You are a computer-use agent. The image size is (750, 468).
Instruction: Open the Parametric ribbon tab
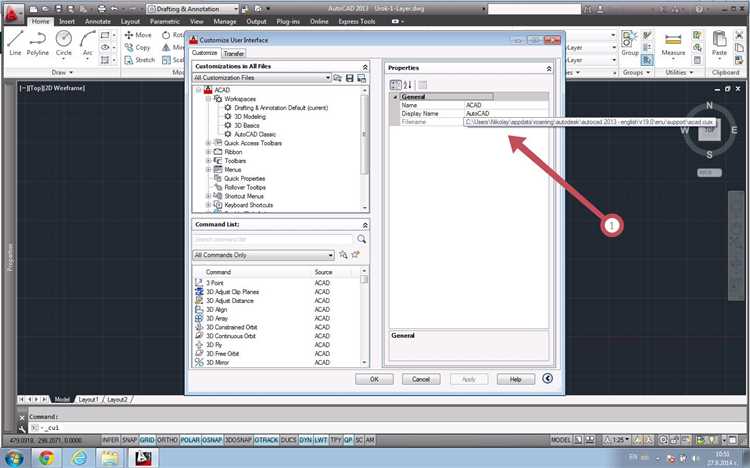pyautogui.click(x=165, y=21)
